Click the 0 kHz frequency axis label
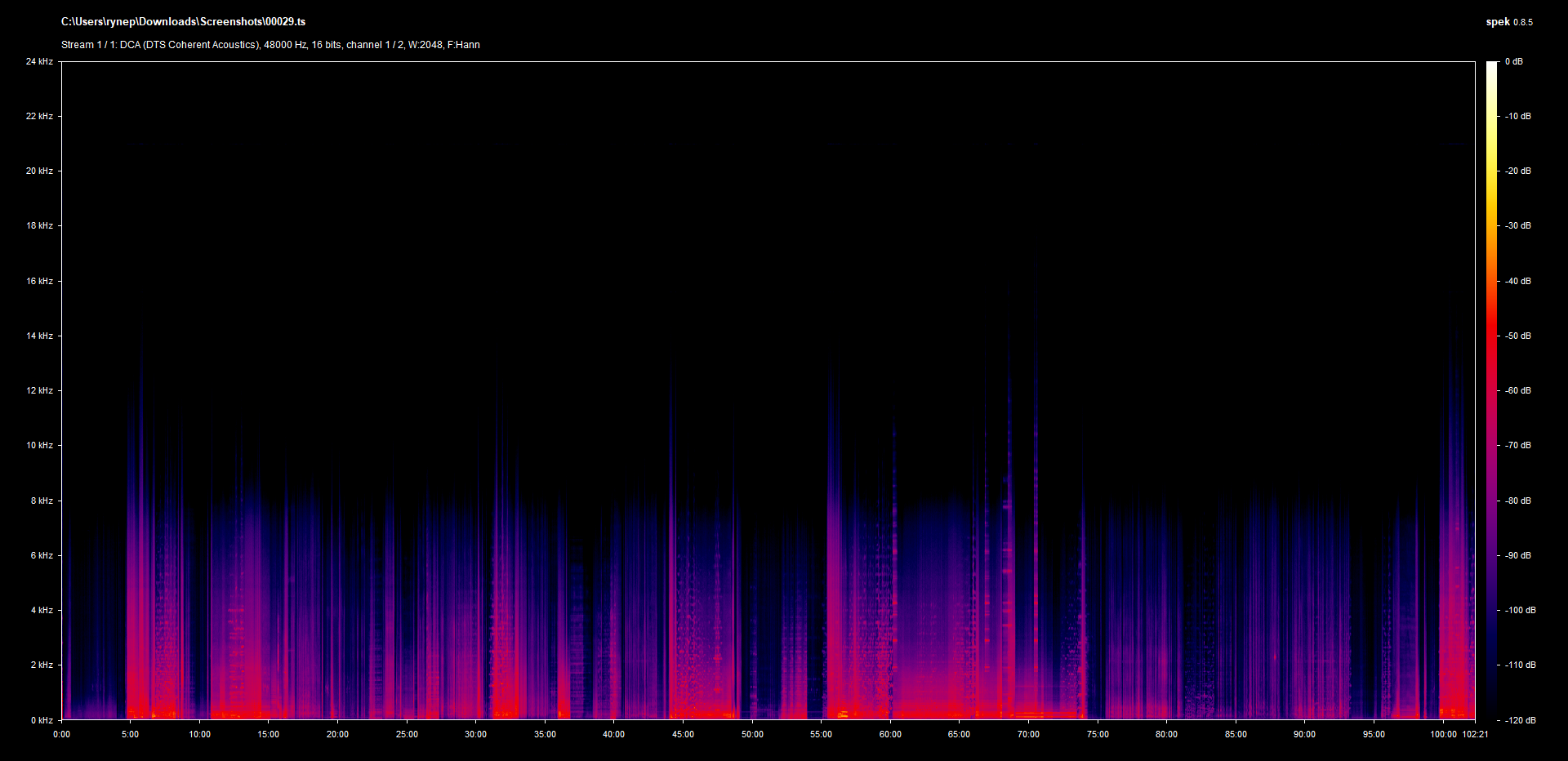 (x=42, y=720)
